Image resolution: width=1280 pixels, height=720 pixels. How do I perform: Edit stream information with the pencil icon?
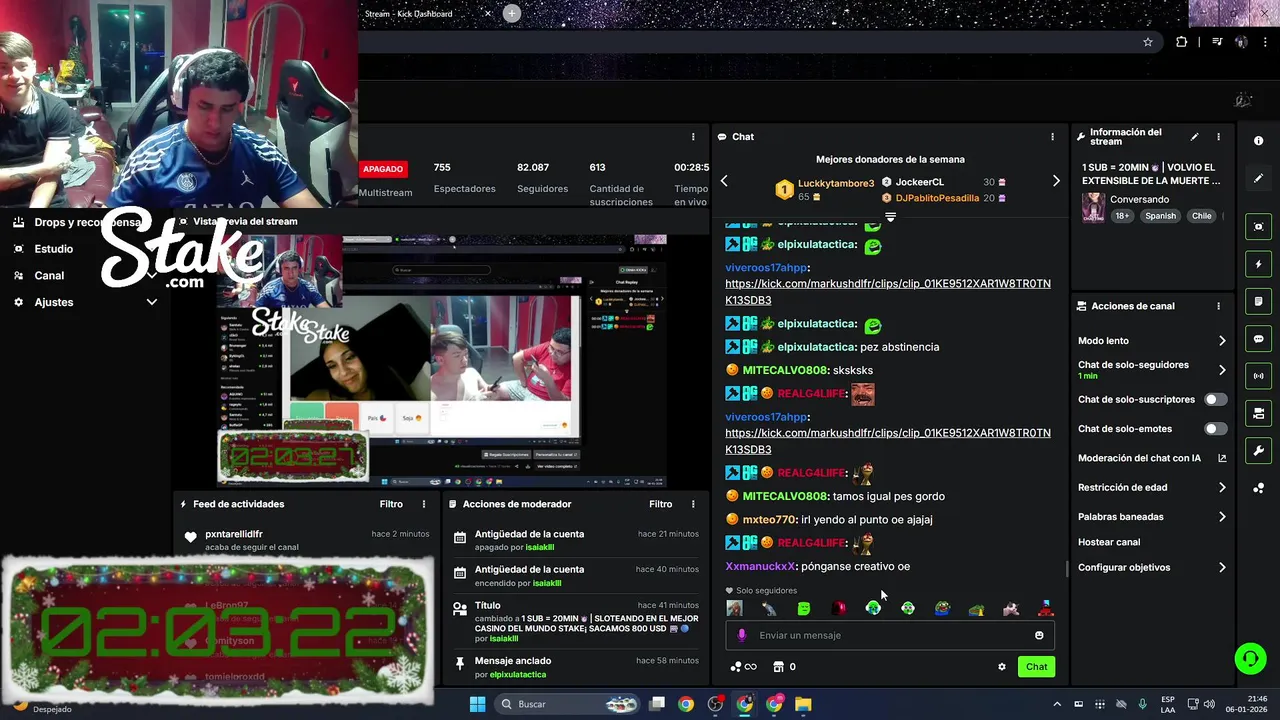click(x=1194, y=137)
